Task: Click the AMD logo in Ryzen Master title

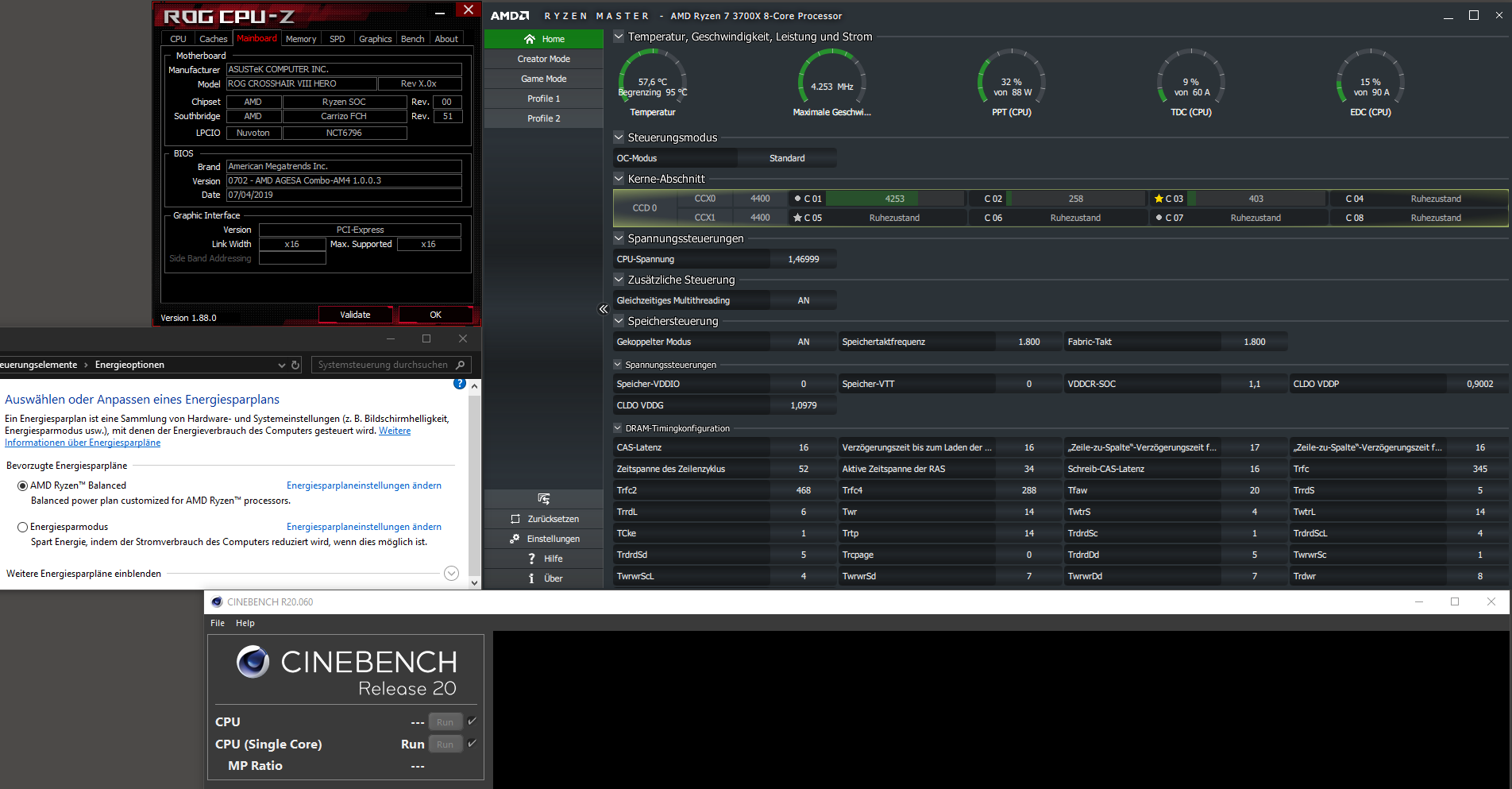Action: pyautogui.click(x=510, y=16)
